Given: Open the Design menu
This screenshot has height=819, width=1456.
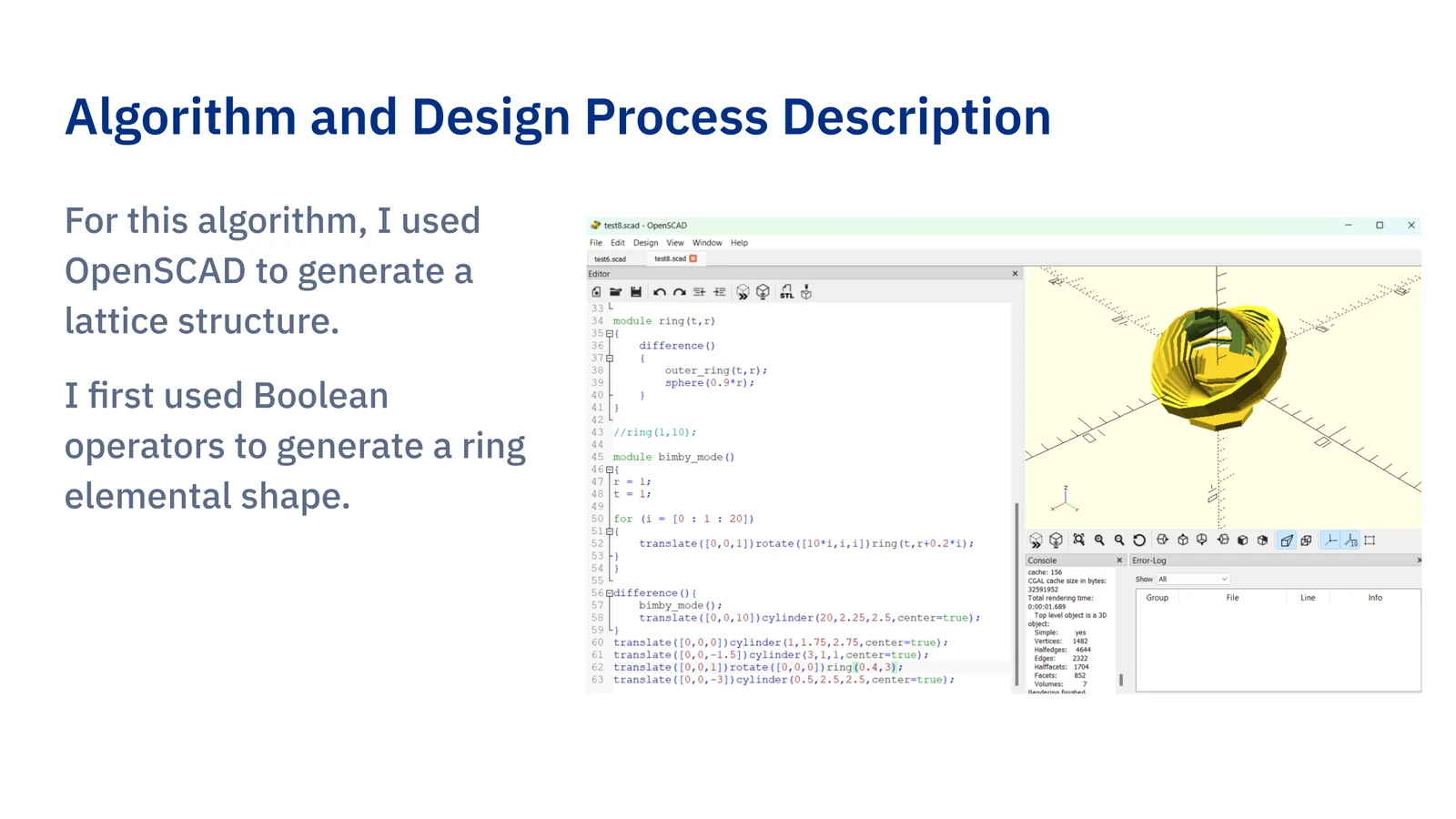Looking at the screenshot, I should click(x=645, y=243).
